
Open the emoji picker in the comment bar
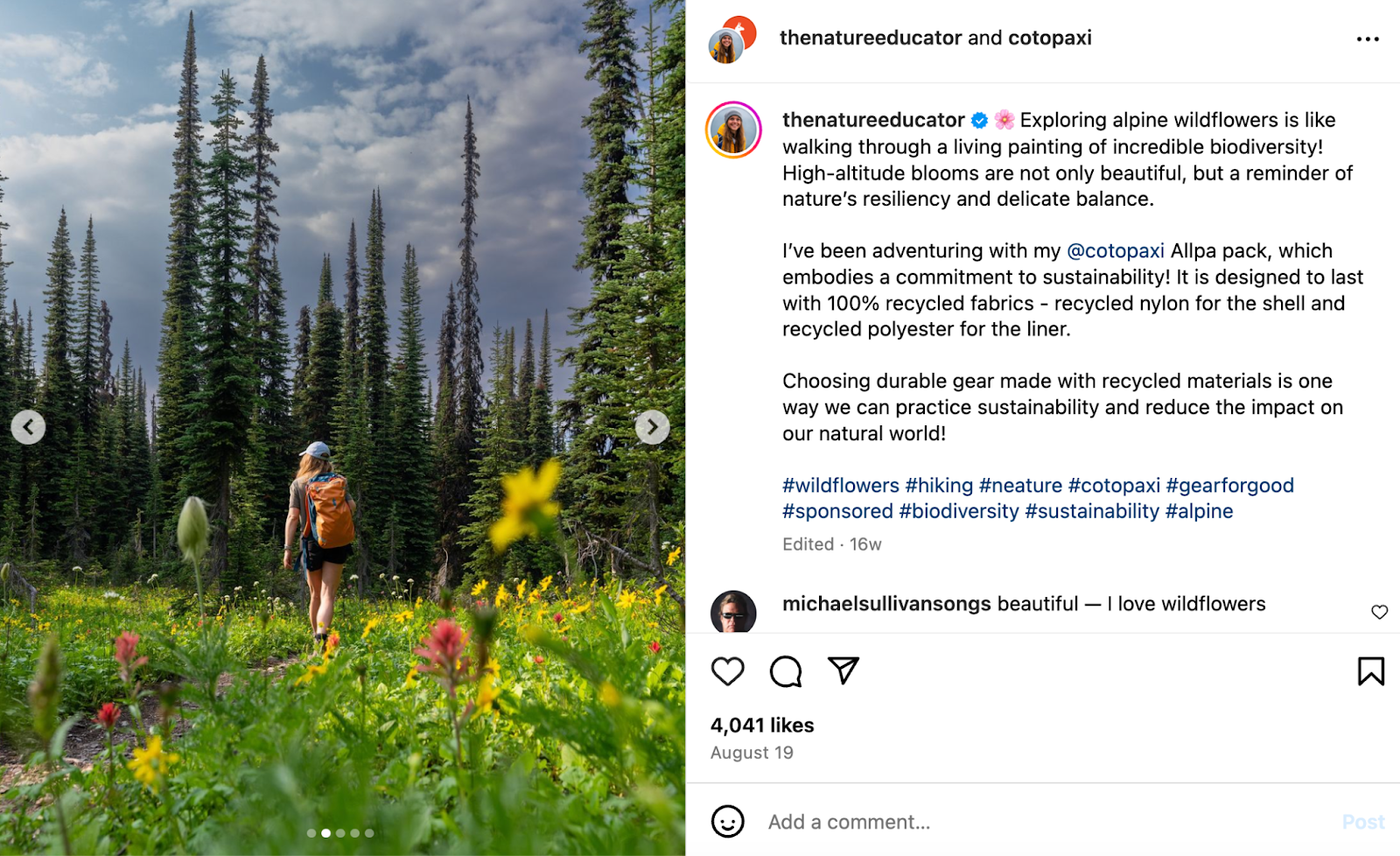(728, 821)
